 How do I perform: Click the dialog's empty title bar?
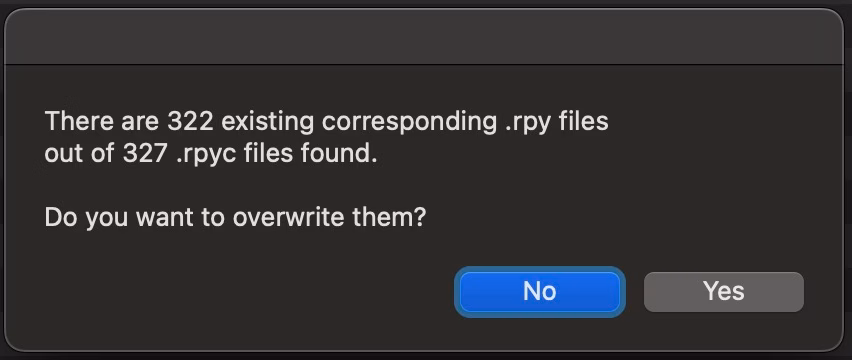tap(424, 37)
